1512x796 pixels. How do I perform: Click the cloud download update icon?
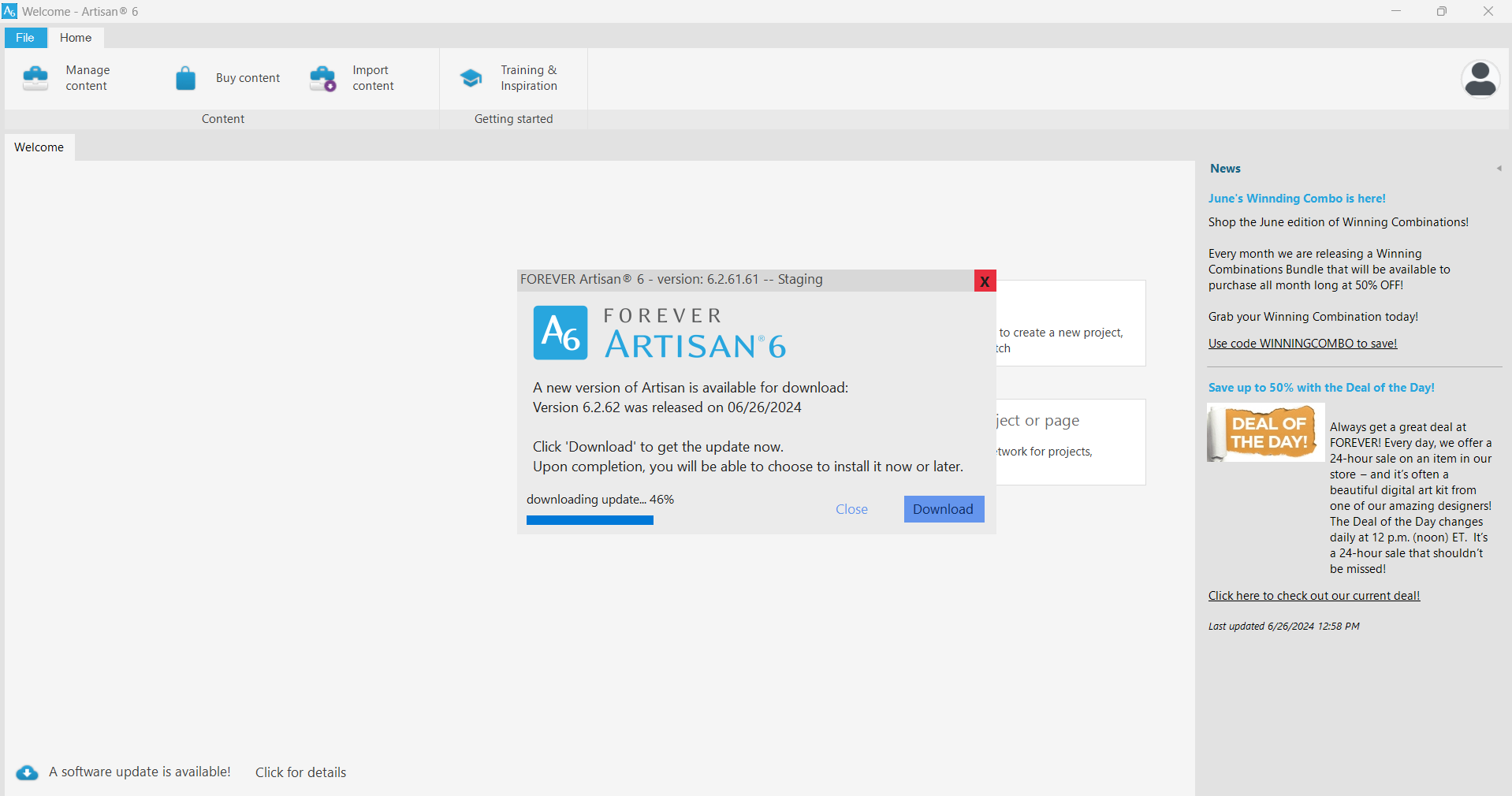pos(27,772)
